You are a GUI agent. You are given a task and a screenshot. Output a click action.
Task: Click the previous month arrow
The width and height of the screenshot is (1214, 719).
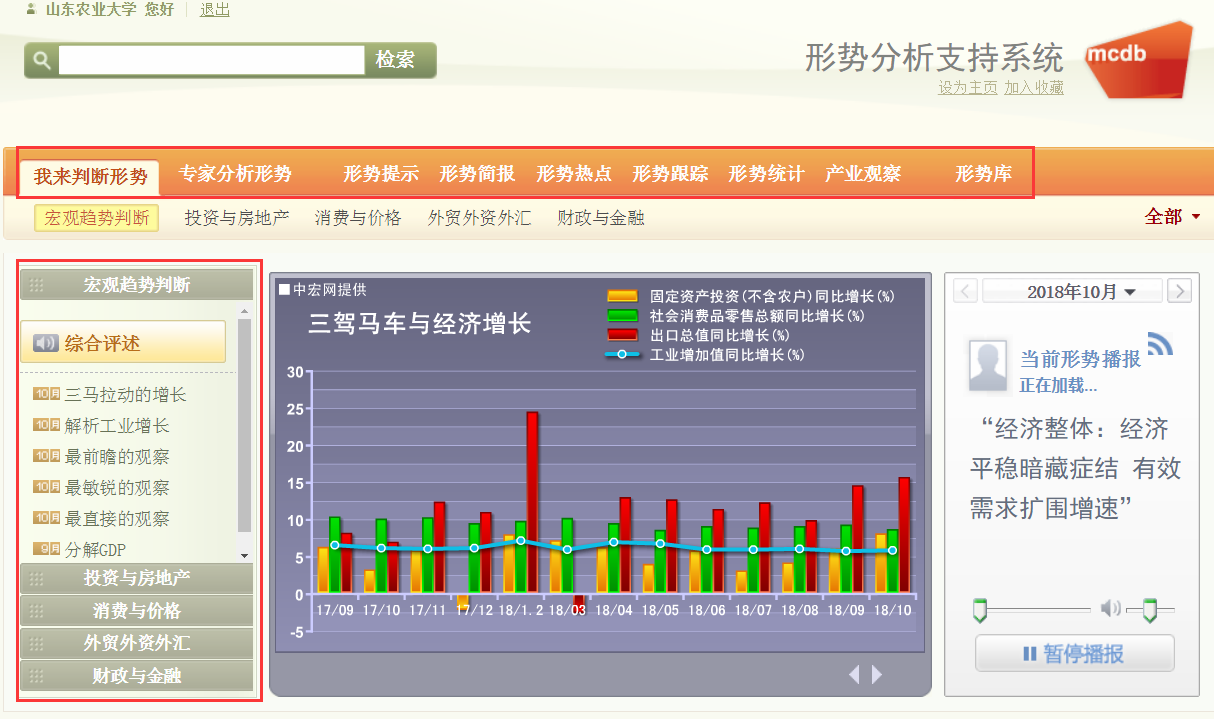click(x=965, y=292)
